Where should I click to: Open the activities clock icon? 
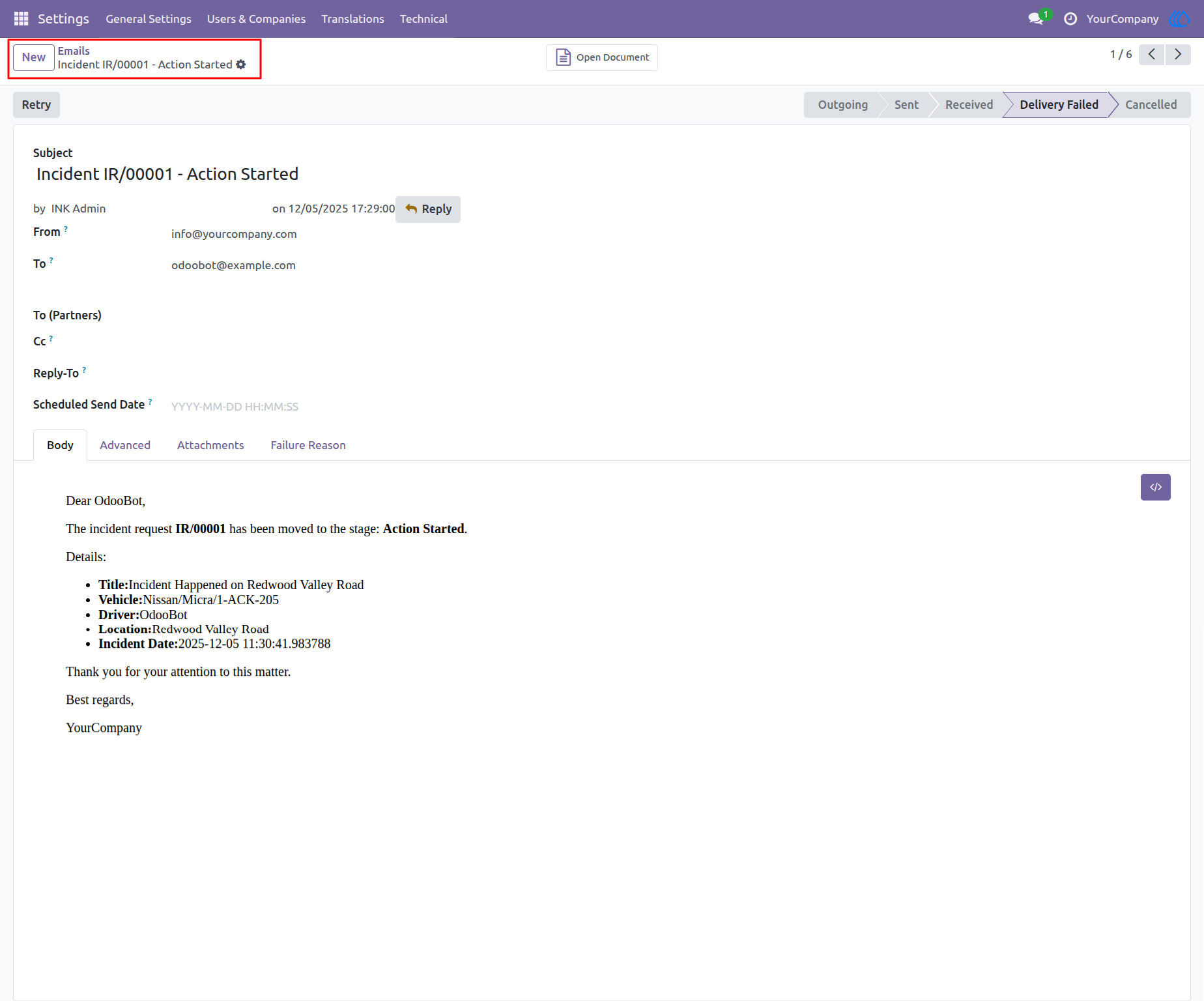coord(1070,19)
